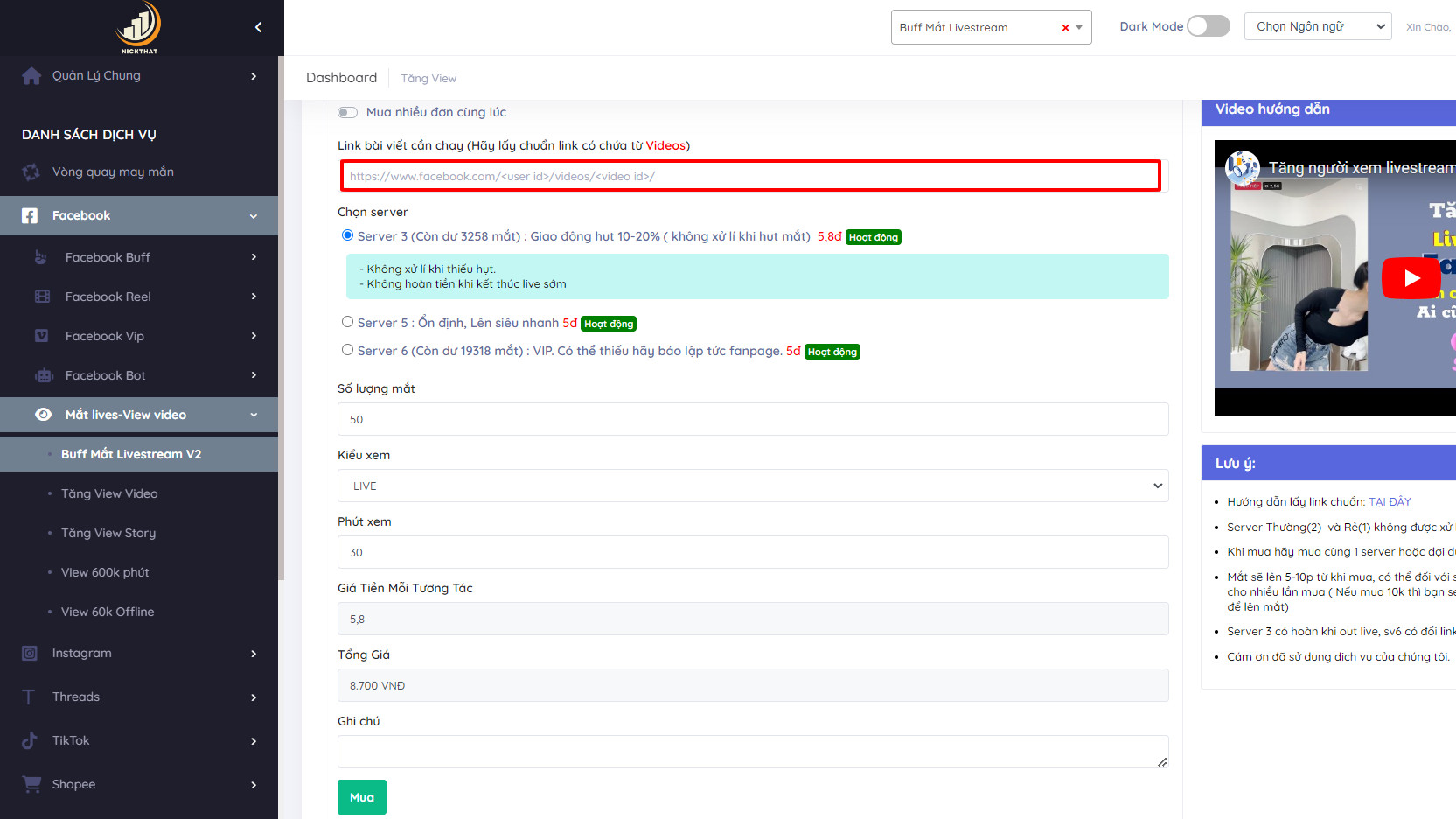Choose the Server 6 VIP radio option
This screenshot has height=819, width=1456.
347,350
